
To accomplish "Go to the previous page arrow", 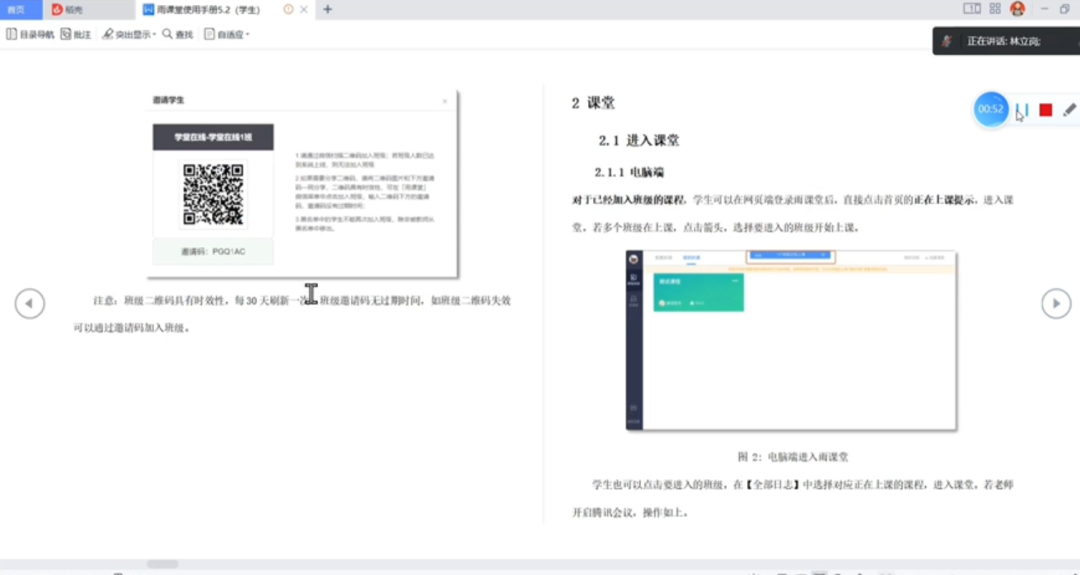I will pos(29,303).
